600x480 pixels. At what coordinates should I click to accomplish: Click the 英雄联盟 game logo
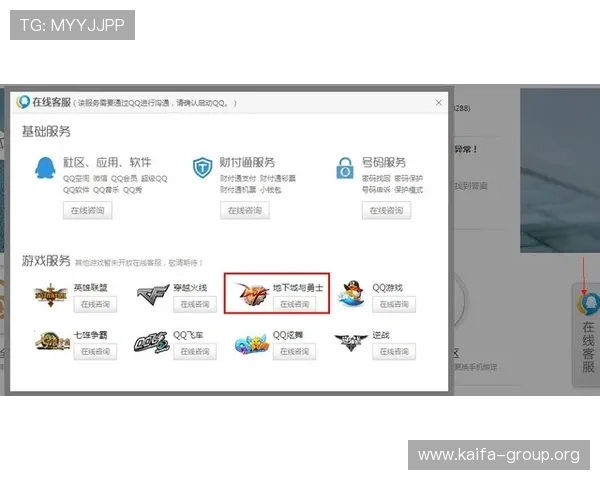[x=51, y=295]
